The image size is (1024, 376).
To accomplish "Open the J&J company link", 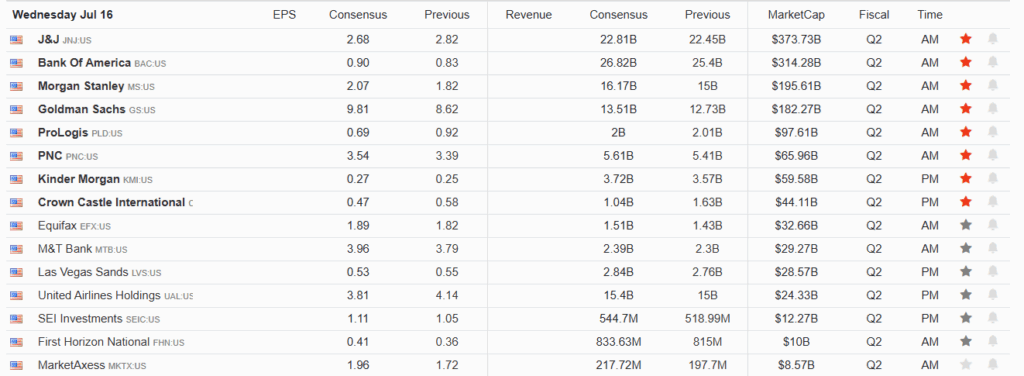I will (x=48, y=39).
